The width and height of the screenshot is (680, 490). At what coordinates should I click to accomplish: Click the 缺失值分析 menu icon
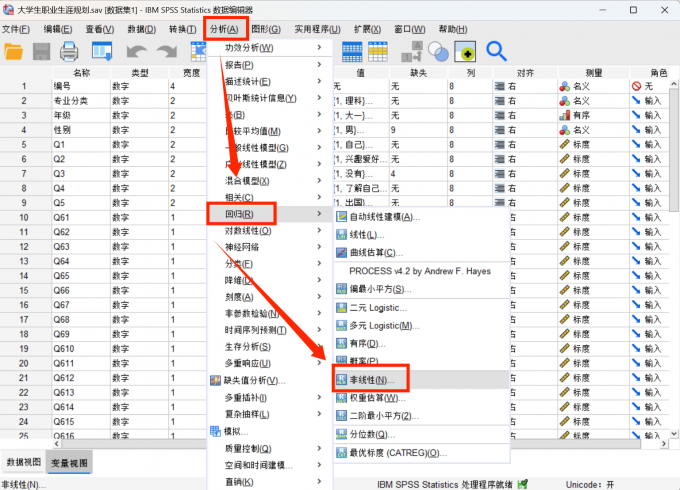point(216,381)
